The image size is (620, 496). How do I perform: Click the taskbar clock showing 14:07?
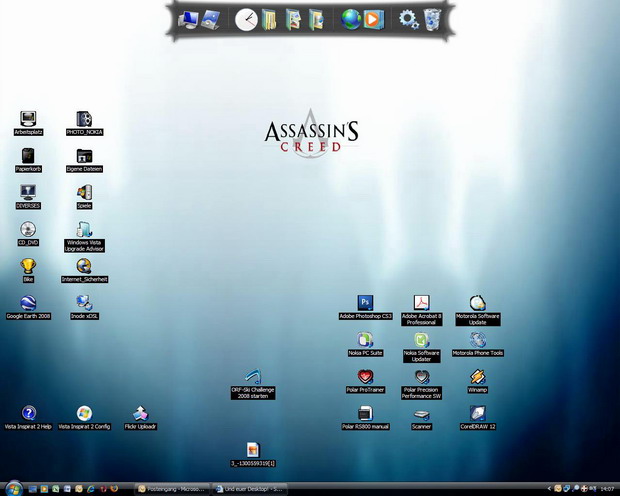click(607, 489)
